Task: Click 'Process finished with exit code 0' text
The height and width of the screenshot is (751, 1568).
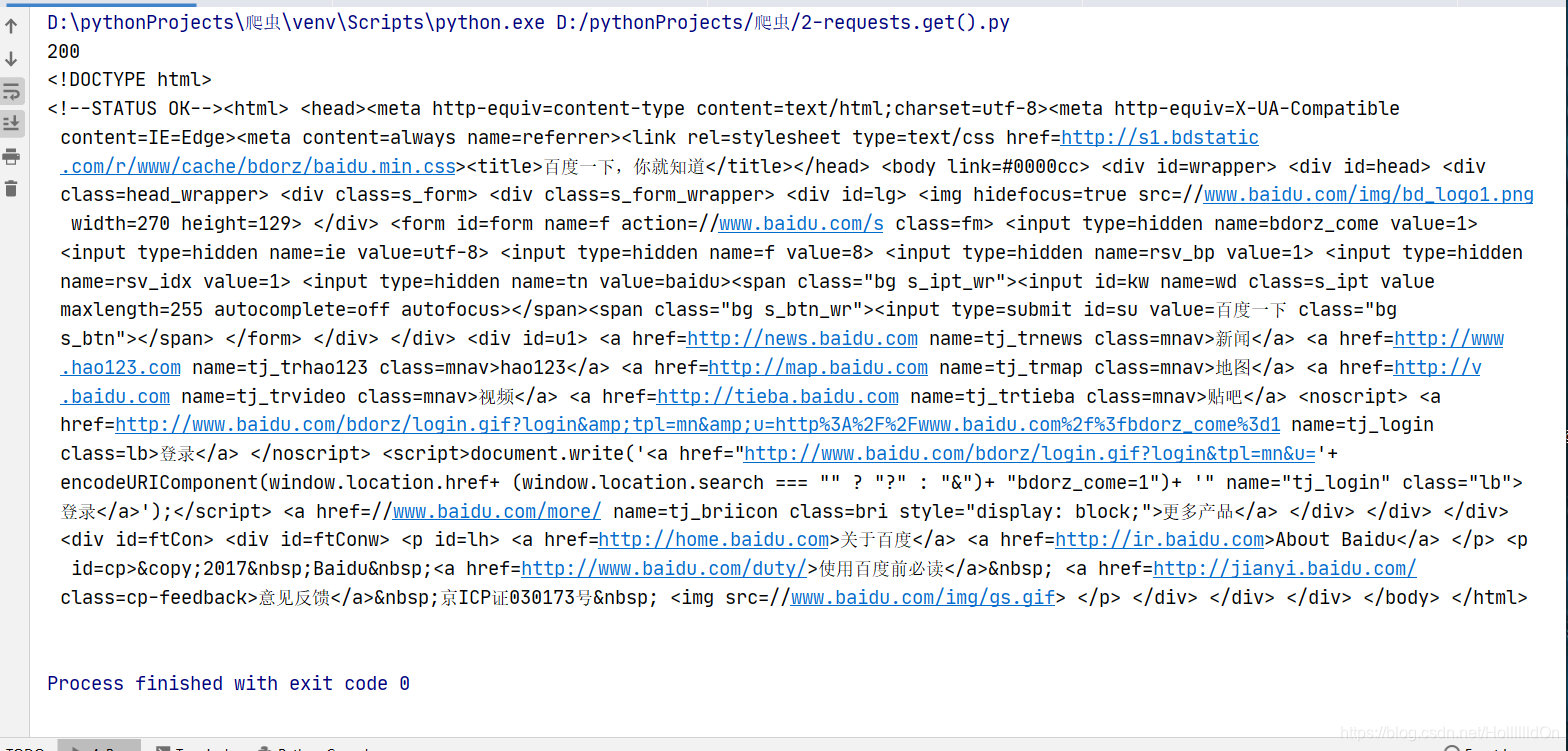Action: 228,684
